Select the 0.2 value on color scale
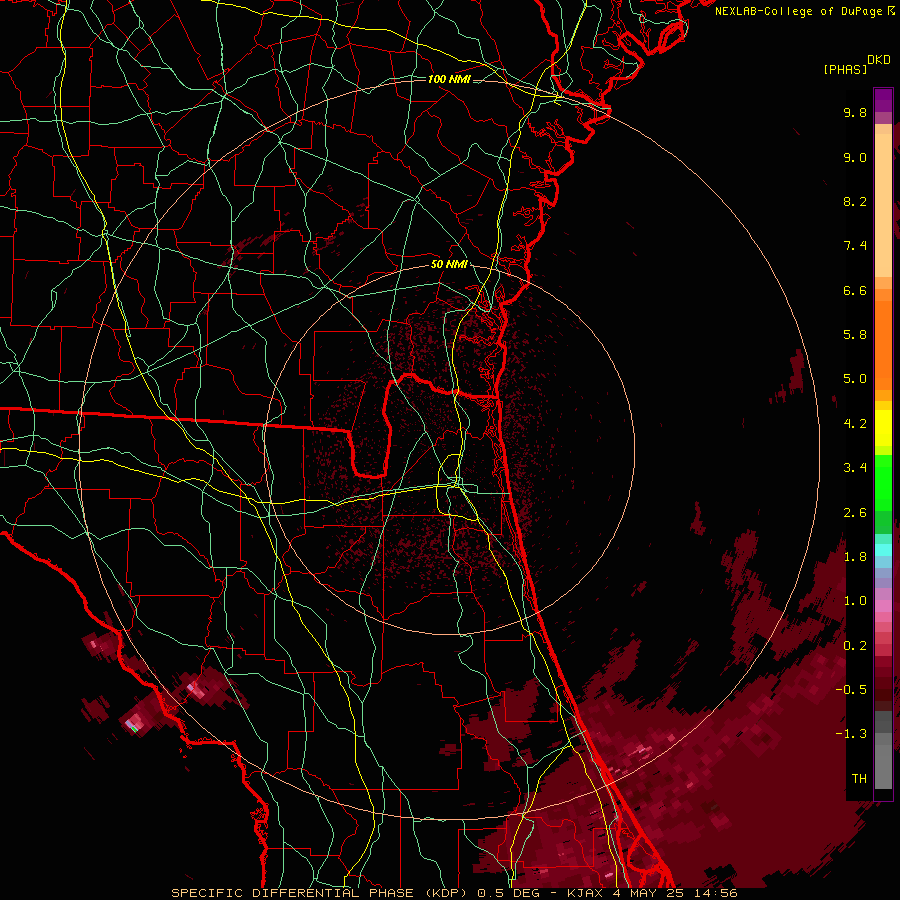 855,646
